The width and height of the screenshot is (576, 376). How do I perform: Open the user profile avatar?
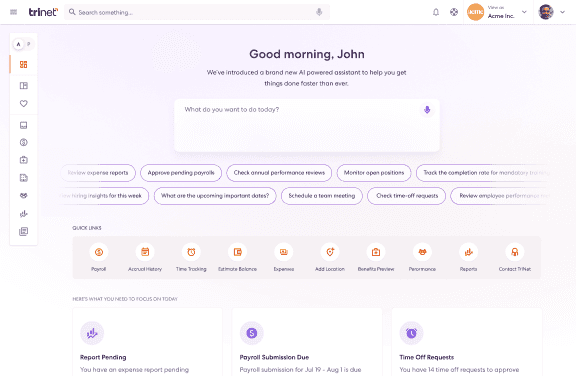(x=546, y=12)
